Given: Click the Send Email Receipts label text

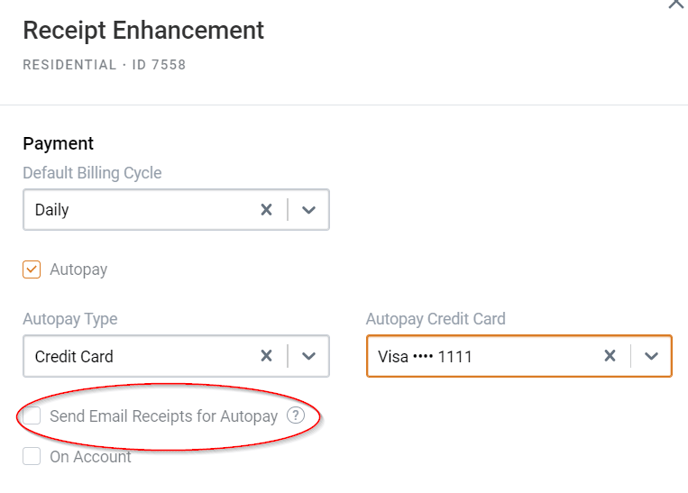Looking at the screenshot, I should tap(164, 416).
